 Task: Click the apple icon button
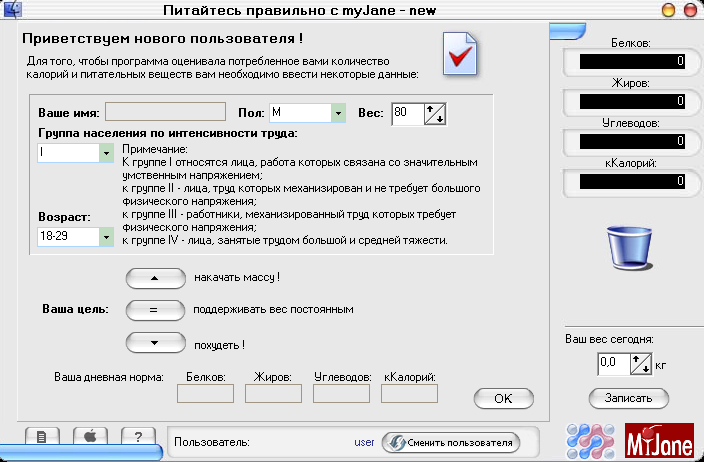click(x=89, y=436)
